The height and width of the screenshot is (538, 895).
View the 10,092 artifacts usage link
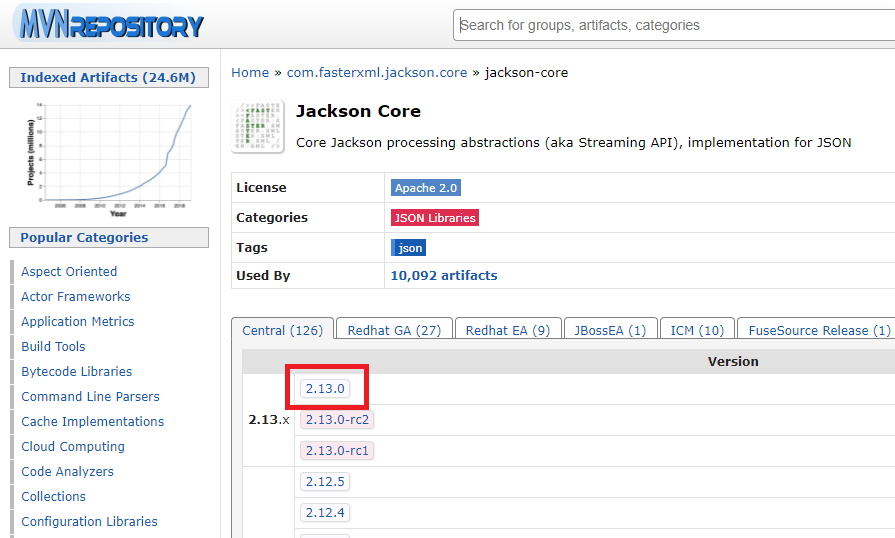click(444, 276)
